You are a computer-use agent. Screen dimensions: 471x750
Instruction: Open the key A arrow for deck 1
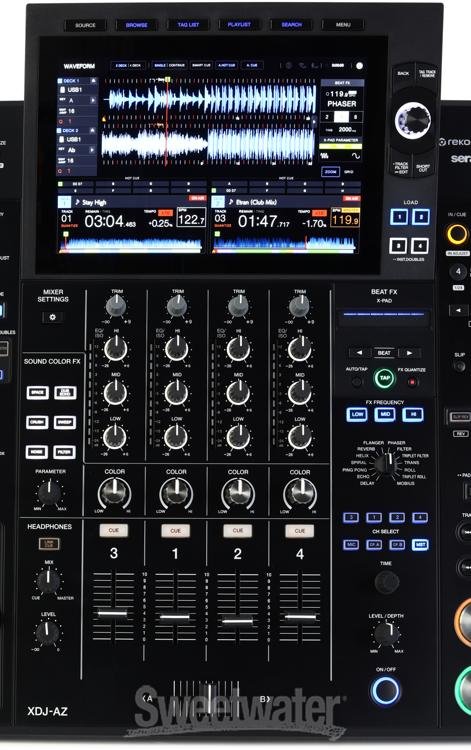click(x=93, y=100)
